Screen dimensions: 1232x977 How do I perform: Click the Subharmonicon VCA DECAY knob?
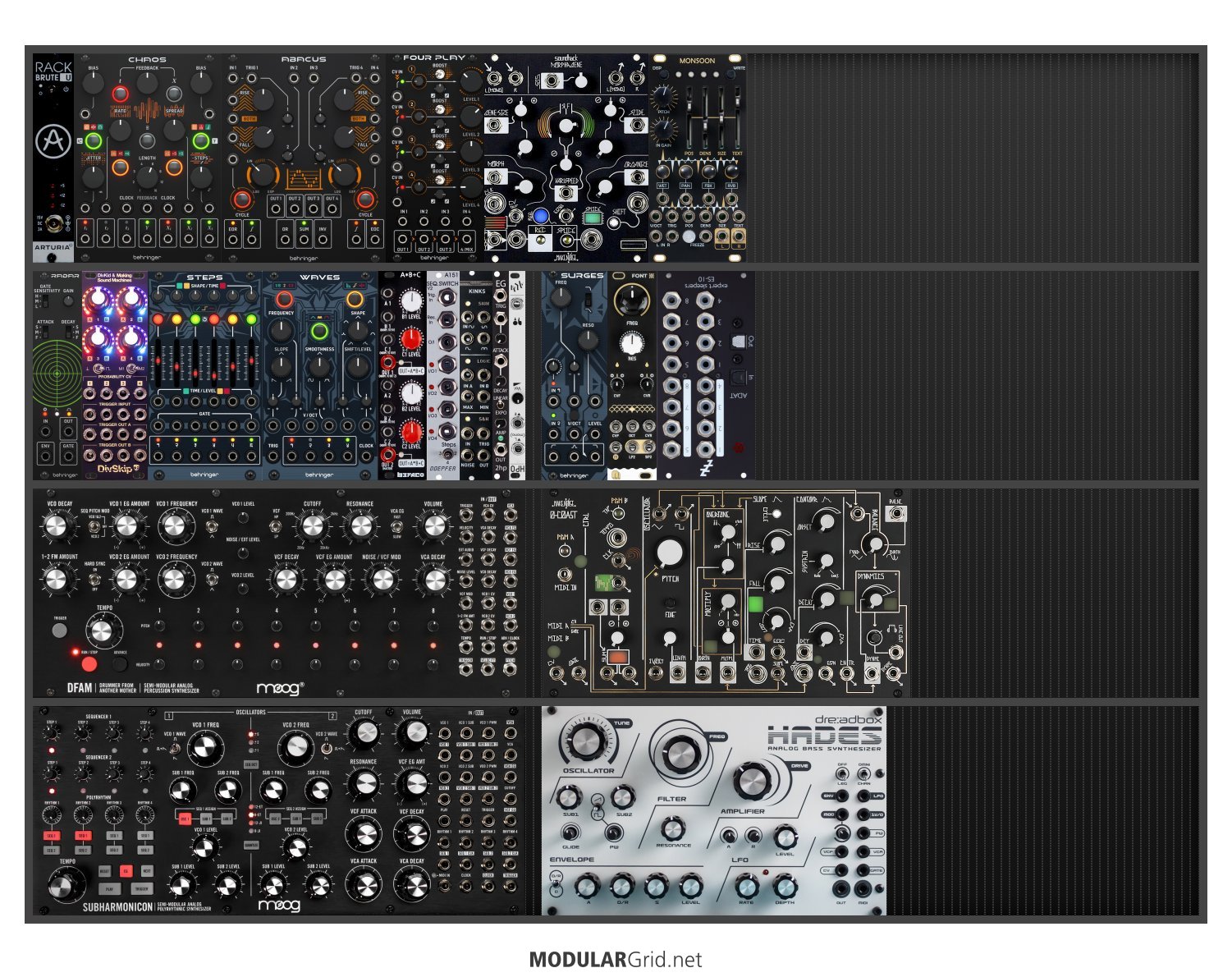(412, 885)
